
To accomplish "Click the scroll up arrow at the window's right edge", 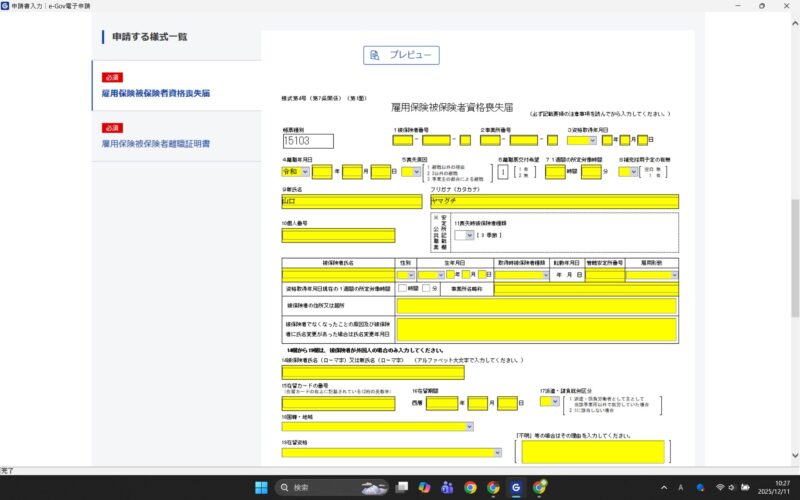I will click(795, 23).
